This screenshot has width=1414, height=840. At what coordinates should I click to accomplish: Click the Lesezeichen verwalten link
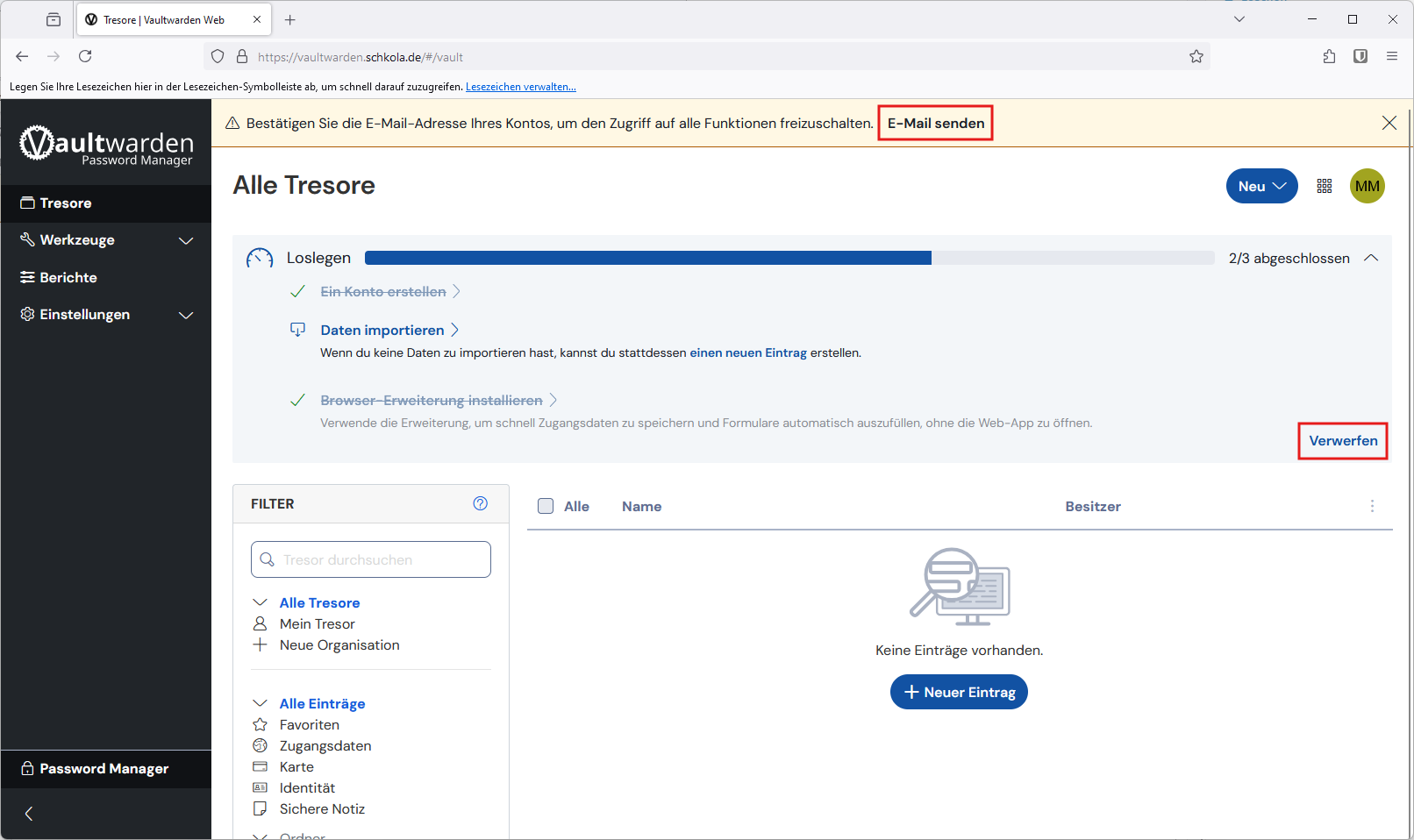(521, 87)
